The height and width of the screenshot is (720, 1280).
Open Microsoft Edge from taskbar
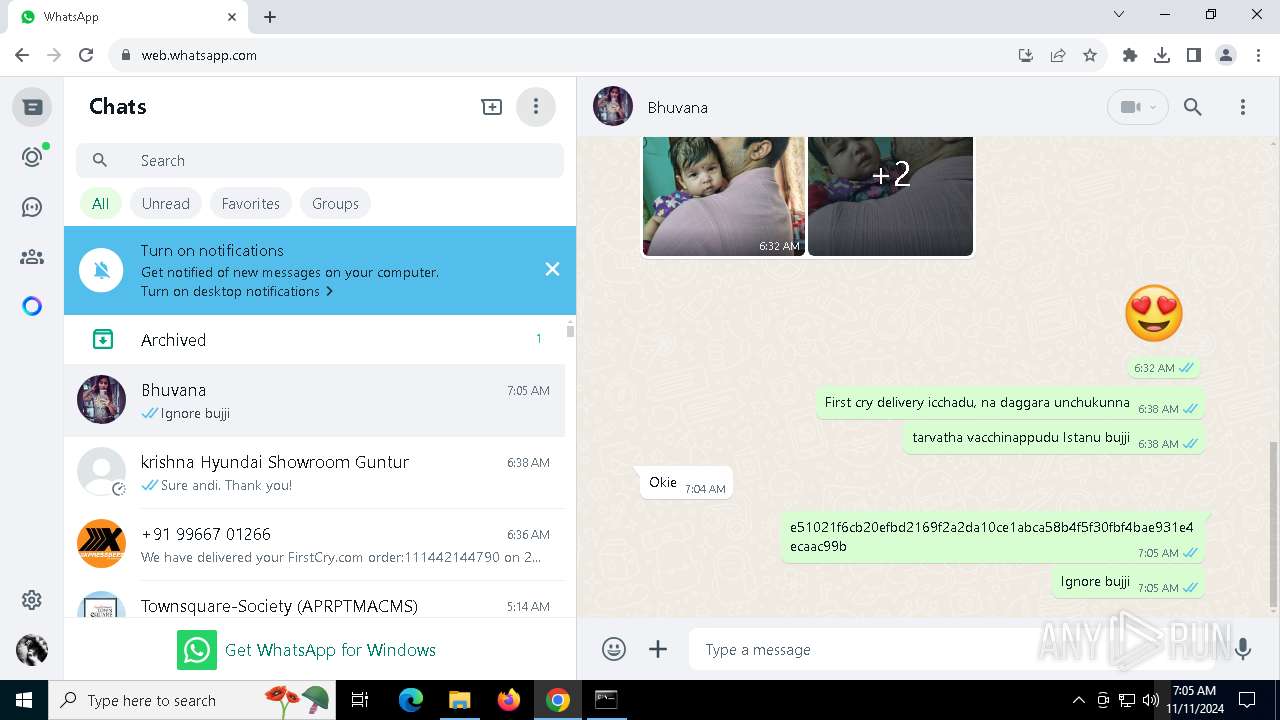[x=411, y=700]
